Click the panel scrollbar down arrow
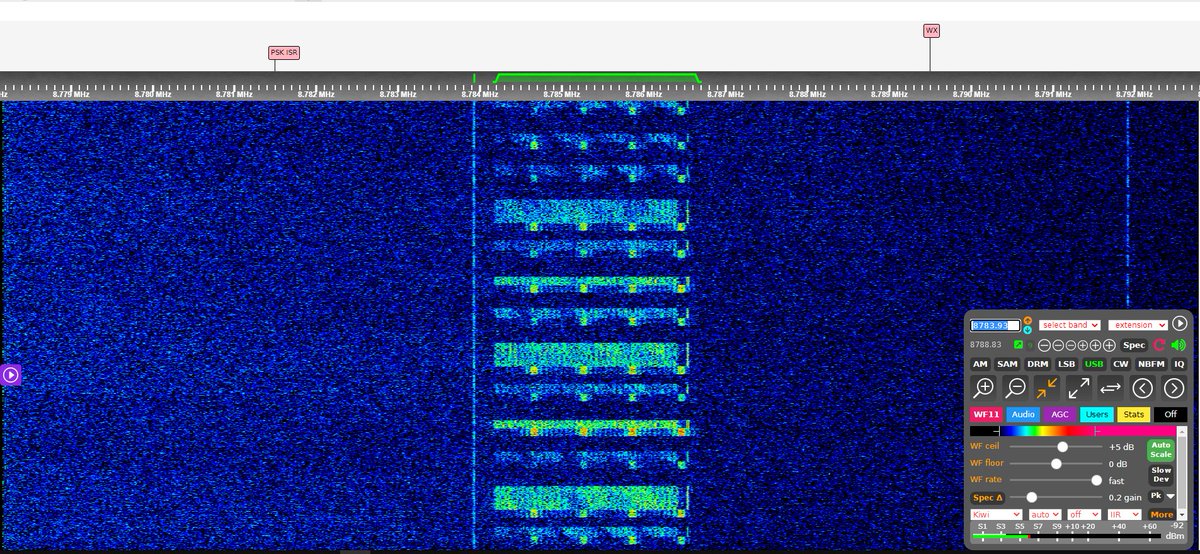1200x554 pixels. click(1182, 514)
